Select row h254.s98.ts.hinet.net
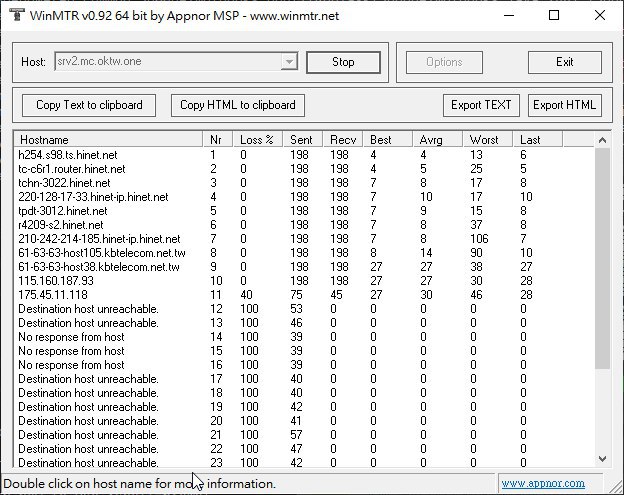624x495 pixels. 304,155
